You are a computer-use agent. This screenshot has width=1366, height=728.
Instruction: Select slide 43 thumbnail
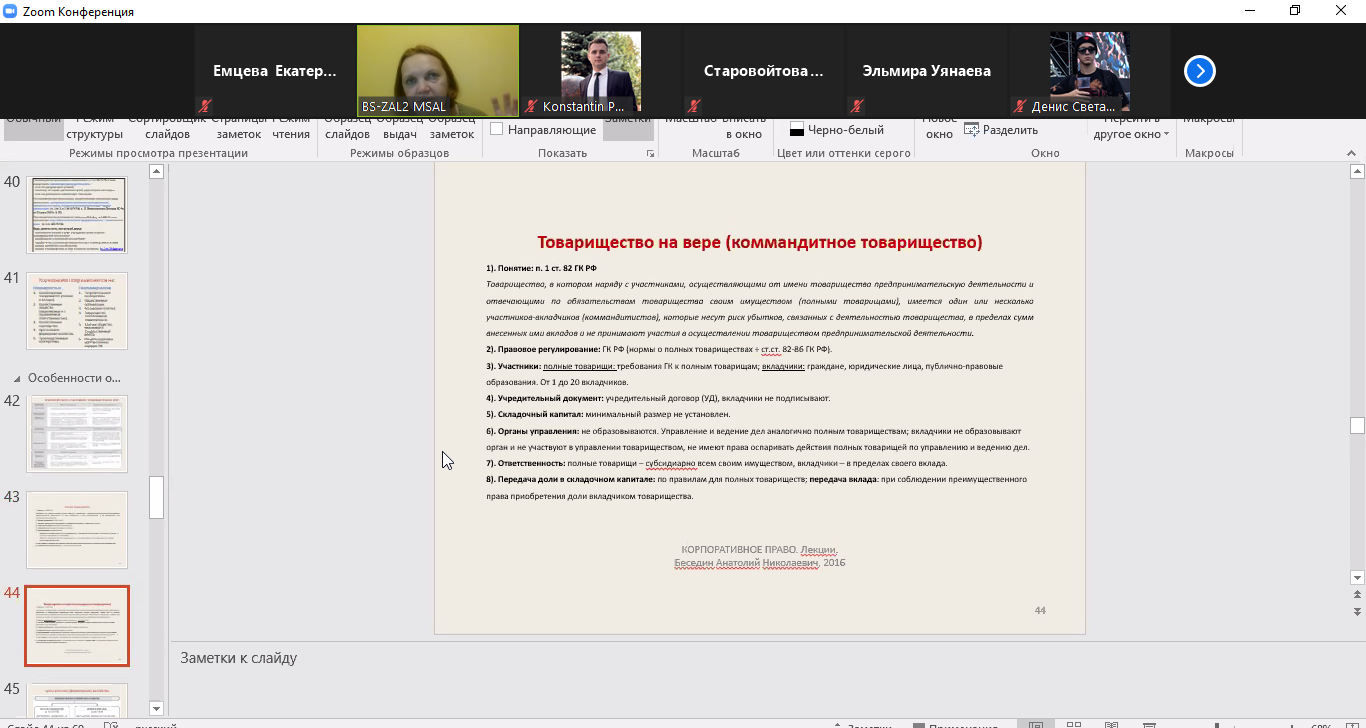[x=77, y=530]
